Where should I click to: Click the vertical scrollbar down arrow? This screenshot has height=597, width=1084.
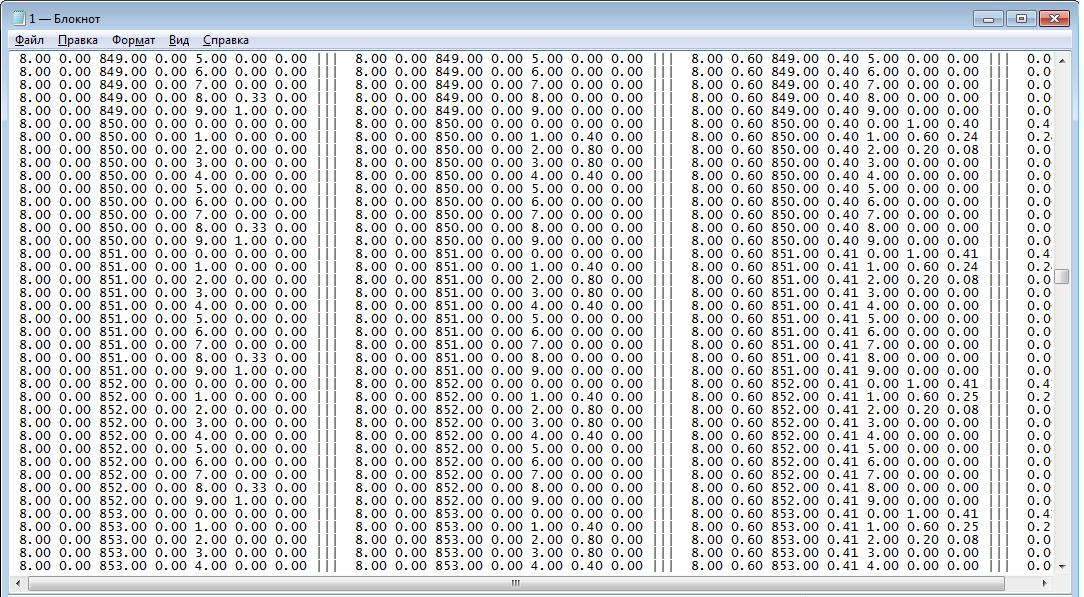point(1062,565)
